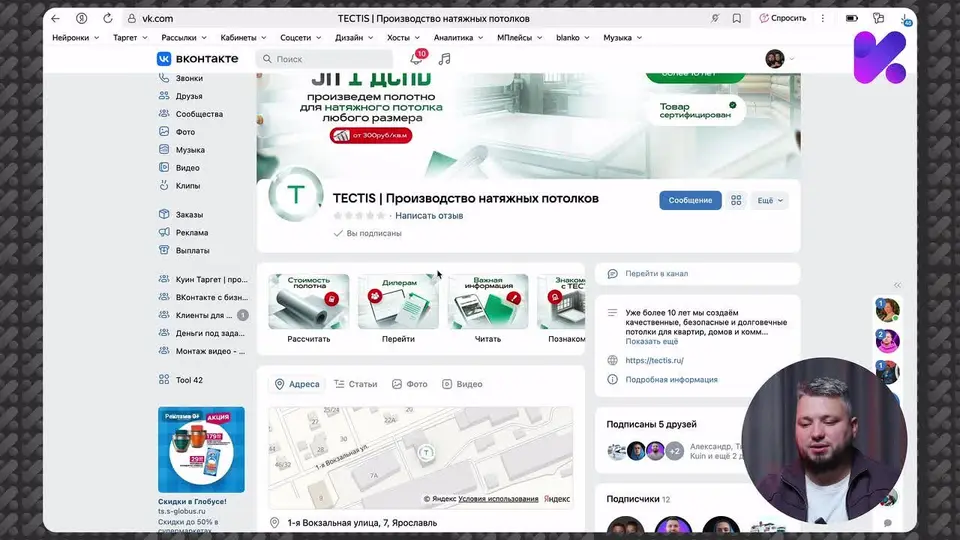Expand the Нейронки bookmarks folder
Viewport: 960px width, 540px height.
[x=75, y=37]
